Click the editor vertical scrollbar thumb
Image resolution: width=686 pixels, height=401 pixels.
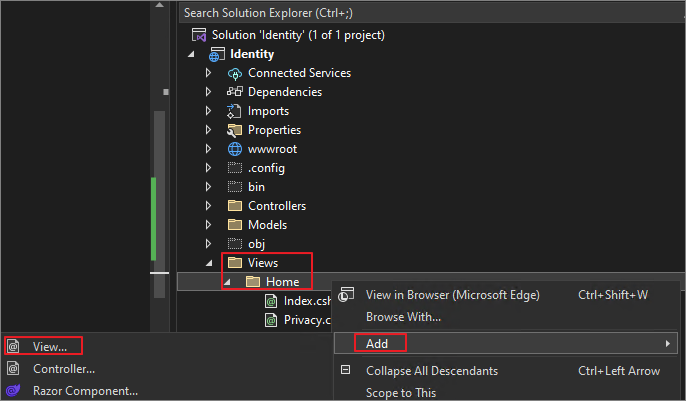pos(159,205)
